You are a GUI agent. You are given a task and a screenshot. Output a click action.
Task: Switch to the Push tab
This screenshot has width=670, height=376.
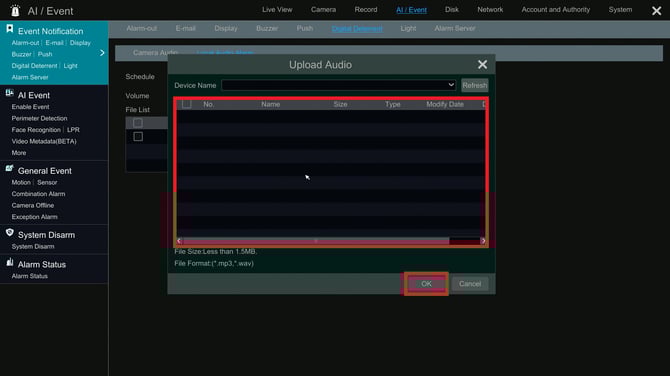[x=305, y=28]
